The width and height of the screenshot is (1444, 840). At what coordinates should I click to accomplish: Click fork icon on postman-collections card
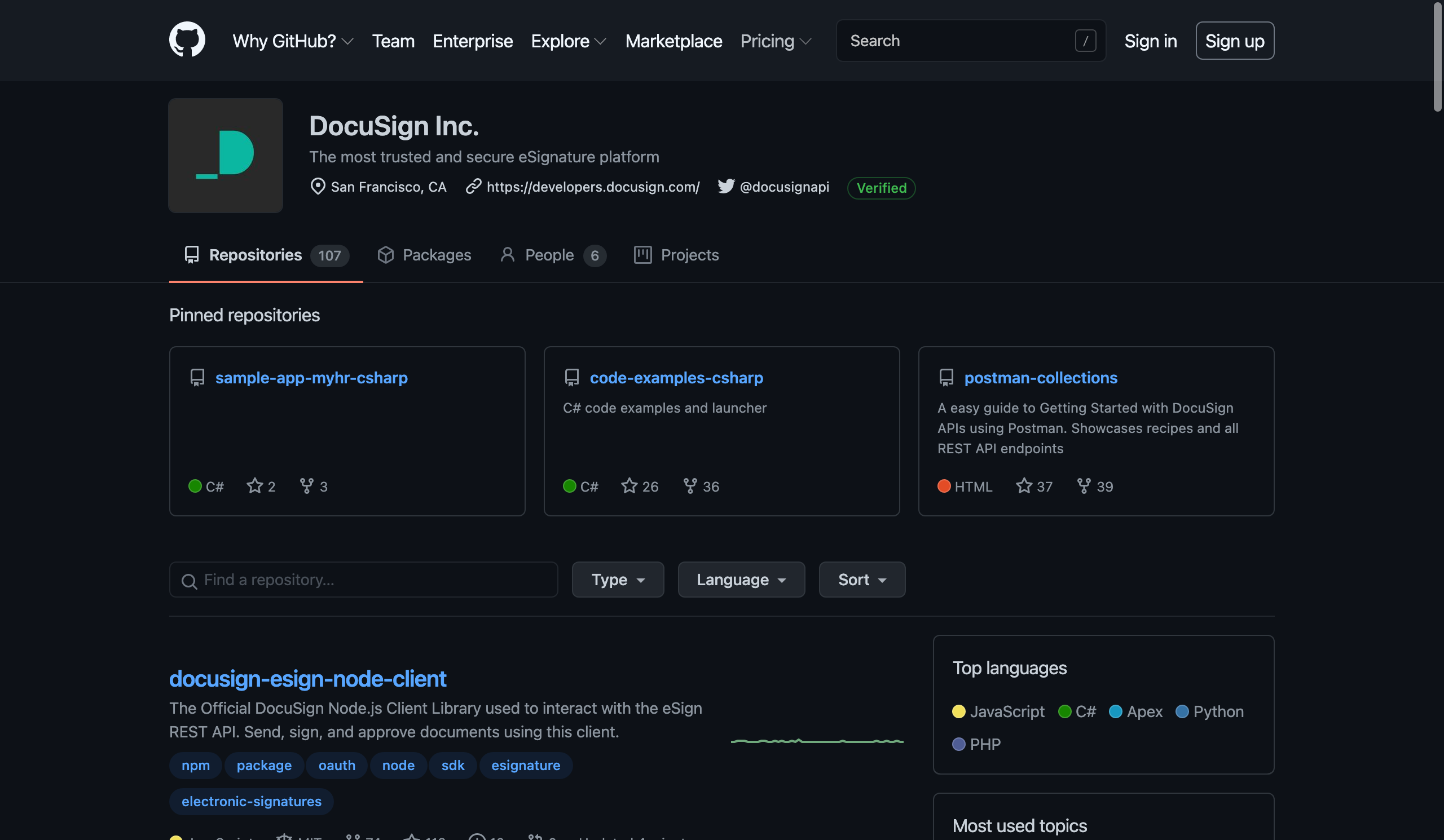(x=1084, y=485)
